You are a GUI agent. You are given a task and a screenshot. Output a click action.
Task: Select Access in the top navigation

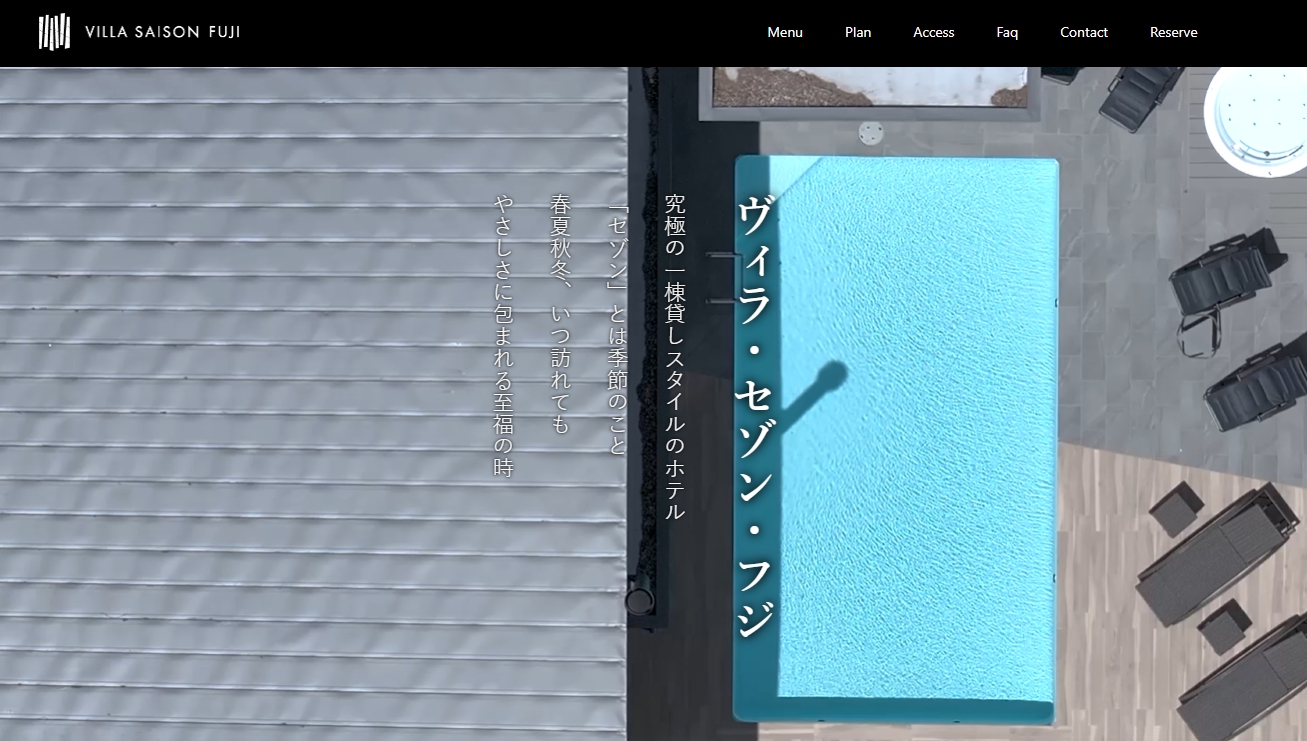click(934, 32)
